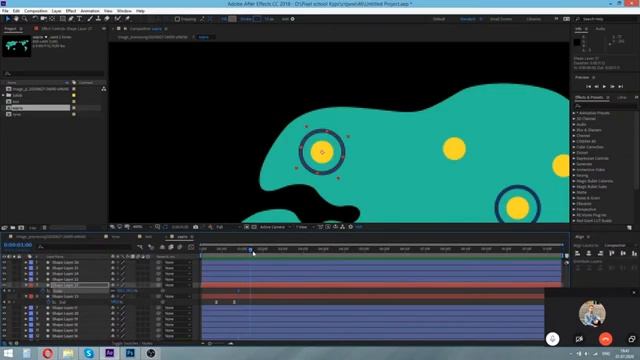Click the first align icon in Align panel
This screenshot has width=640, height=360.
point(577,253)
